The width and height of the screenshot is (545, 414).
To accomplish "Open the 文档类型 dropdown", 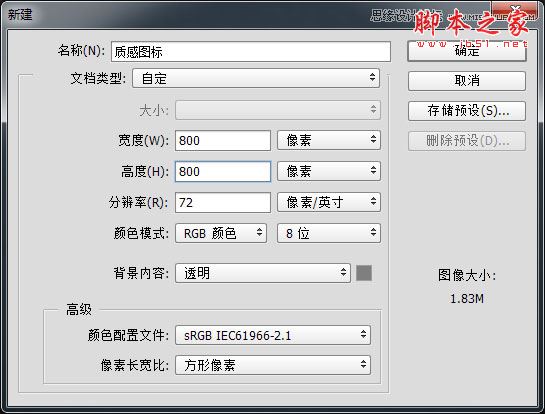I will 256,78.
